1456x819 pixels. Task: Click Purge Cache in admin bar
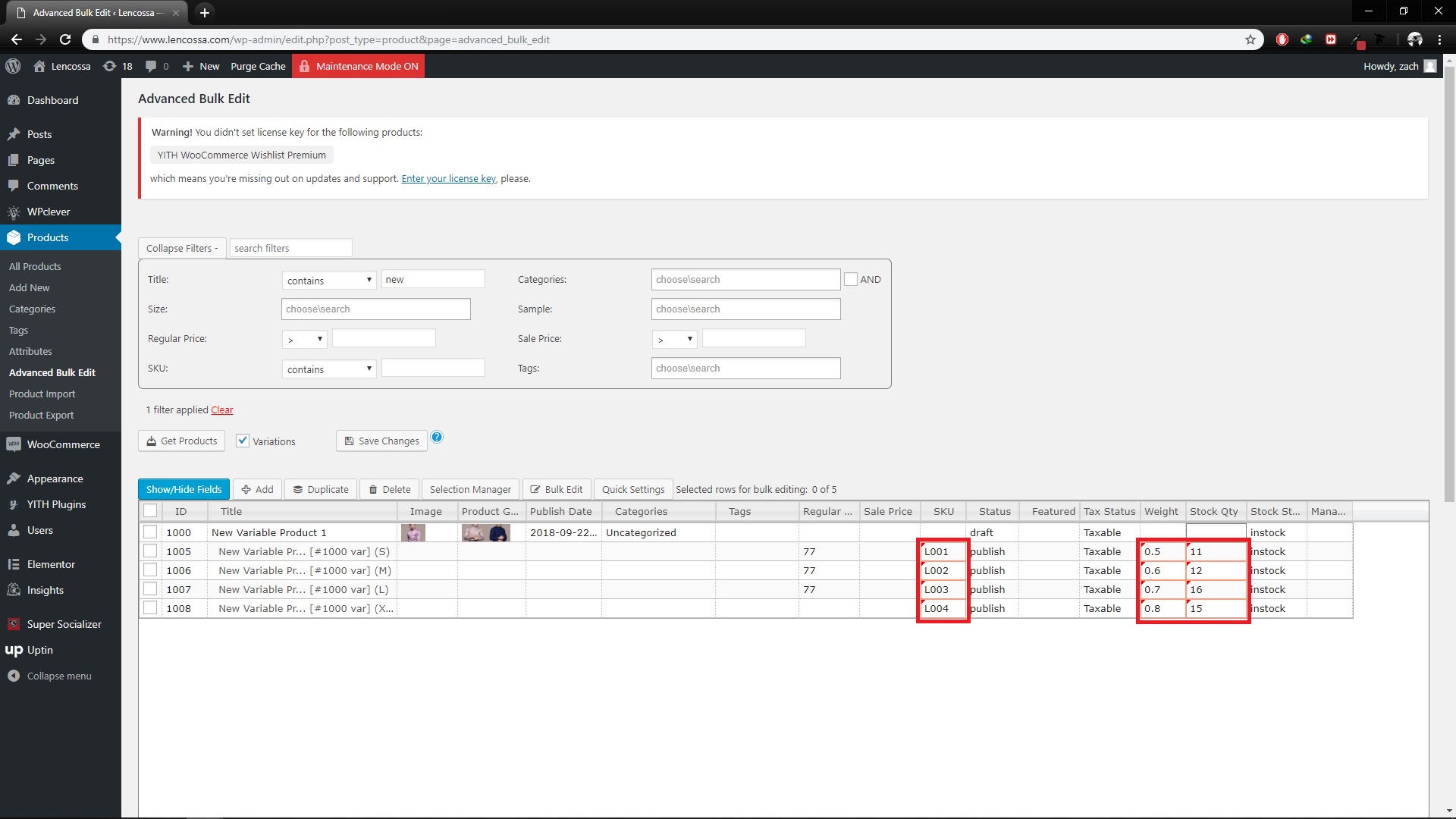point(258,66)
